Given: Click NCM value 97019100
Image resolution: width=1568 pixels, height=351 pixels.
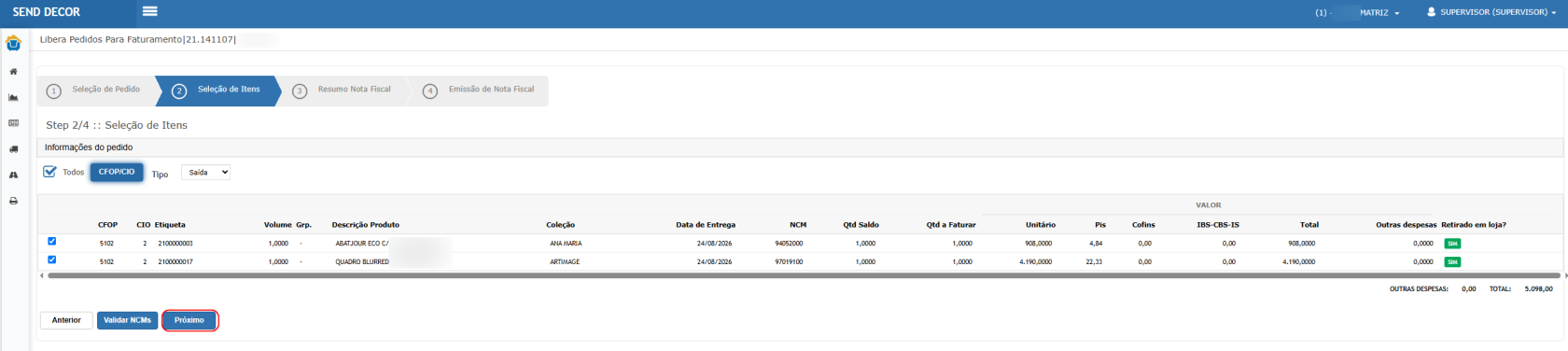Looking at the screenshot, I should coord(789,262).
